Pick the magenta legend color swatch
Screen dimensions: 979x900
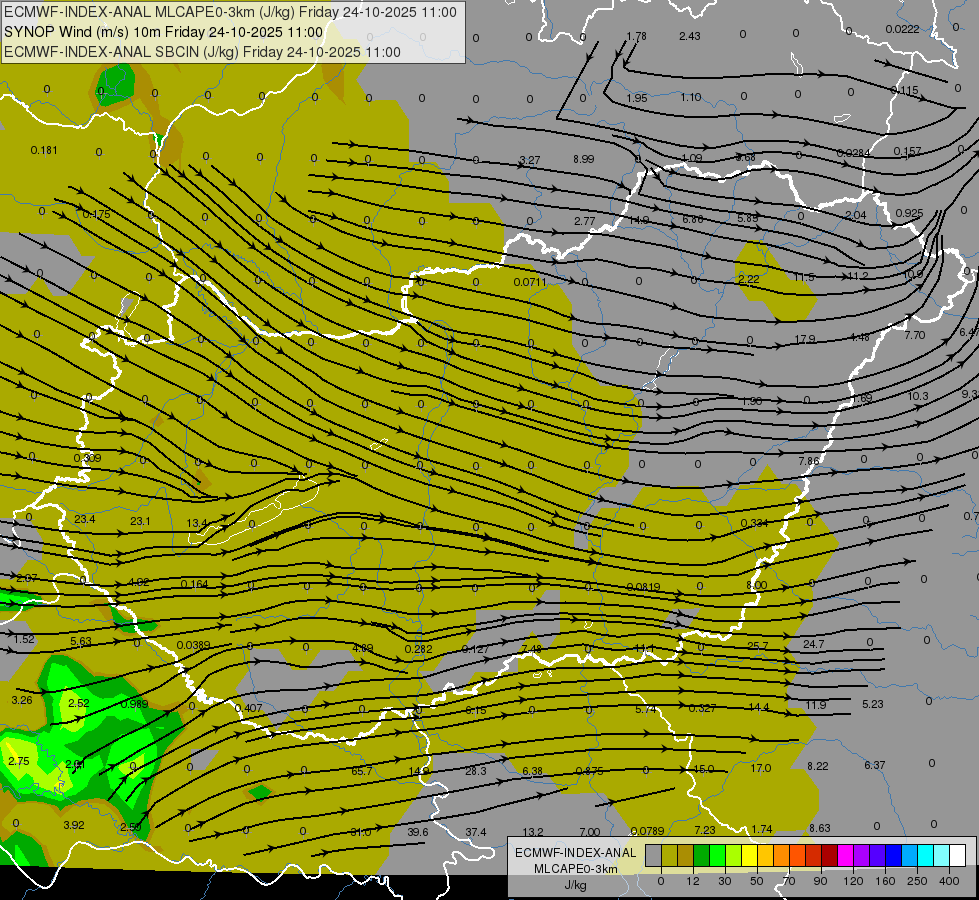tap(846, 855)
